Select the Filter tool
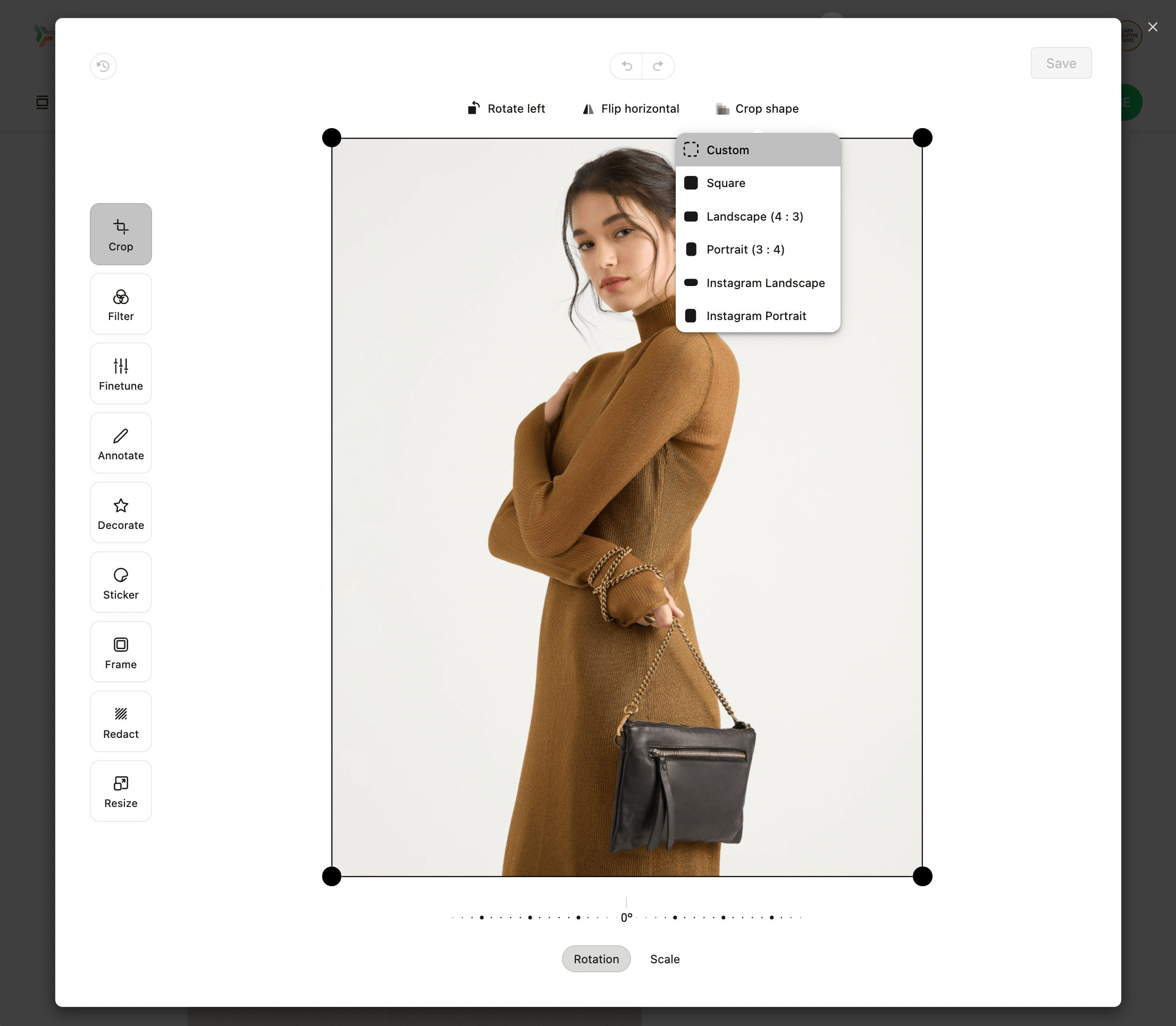Viewport: 1176px width, 1026px height. pyautogui.click(x=121, y=304)
